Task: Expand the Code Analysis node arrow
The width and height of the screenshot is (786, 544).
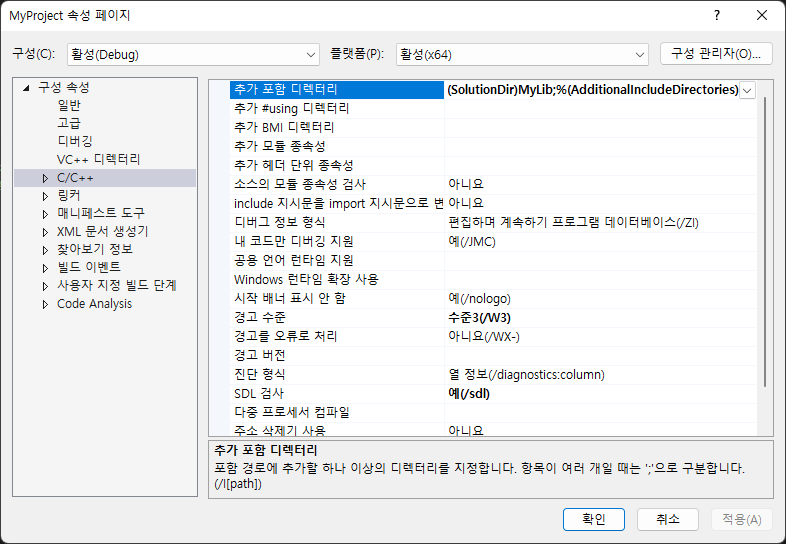Action: [x=45, y=304]
